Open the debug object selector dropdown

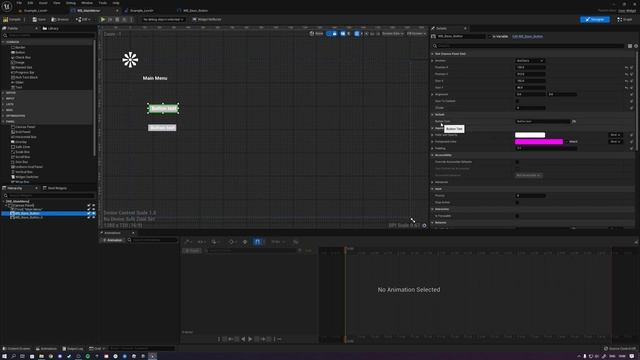[163, 19]
